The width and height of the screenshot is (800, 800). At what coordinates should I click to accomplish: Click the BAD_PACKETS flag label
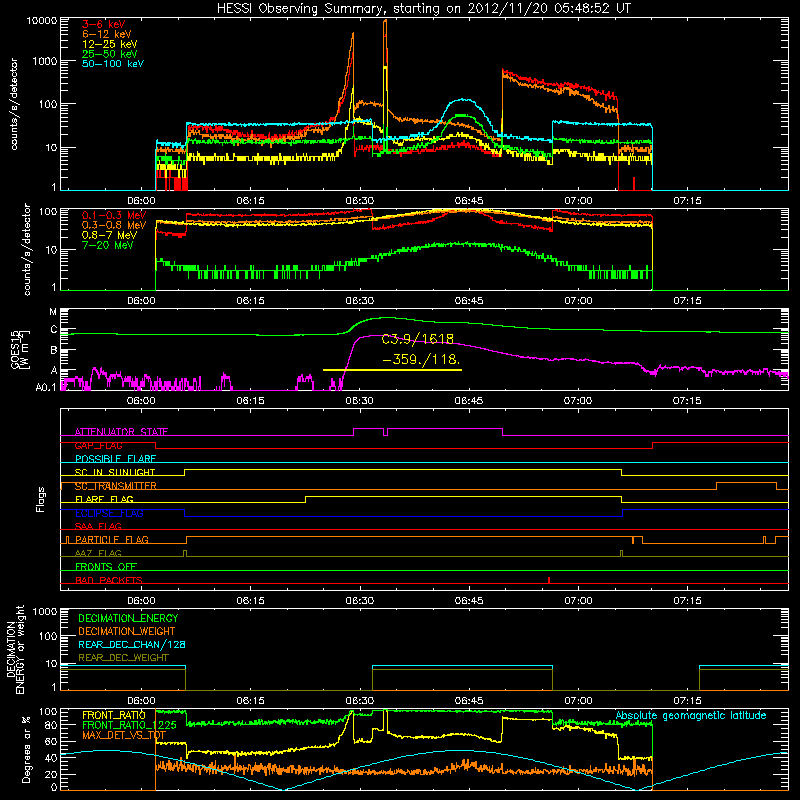109,580
